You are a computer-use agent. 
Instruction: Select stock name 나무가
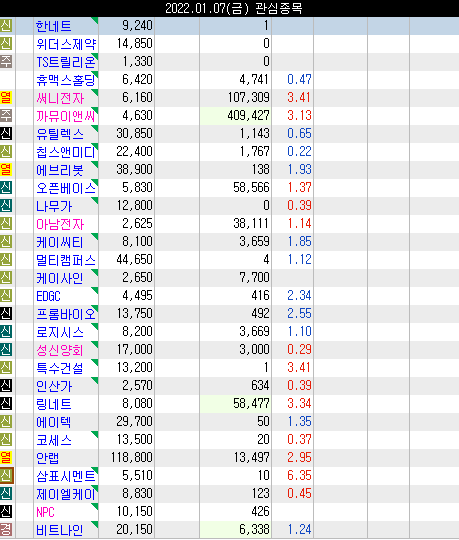click(54, 206)
